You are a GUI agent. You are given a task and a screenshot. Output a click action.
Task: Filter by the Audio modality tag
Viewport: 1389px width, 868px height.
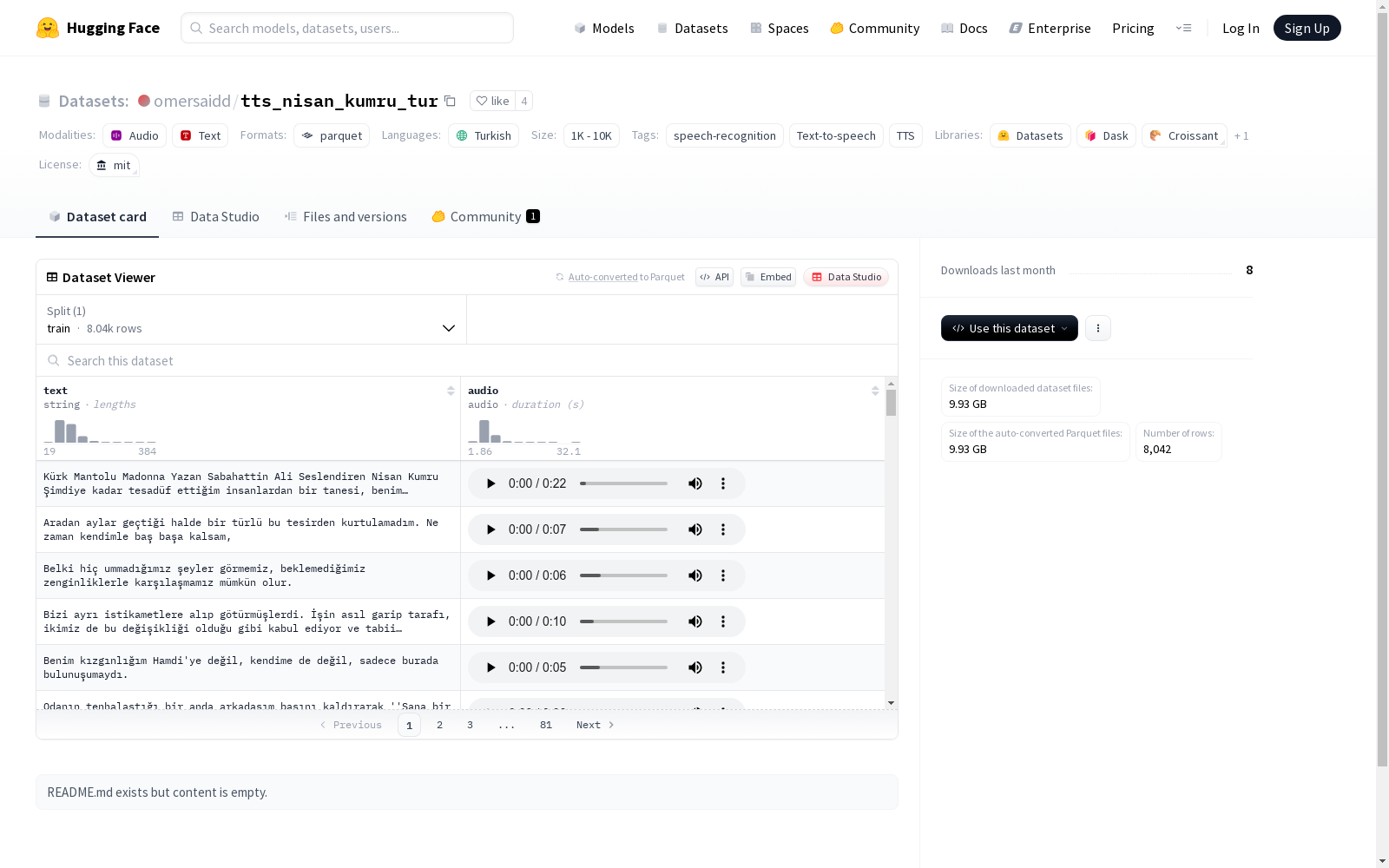135,135
